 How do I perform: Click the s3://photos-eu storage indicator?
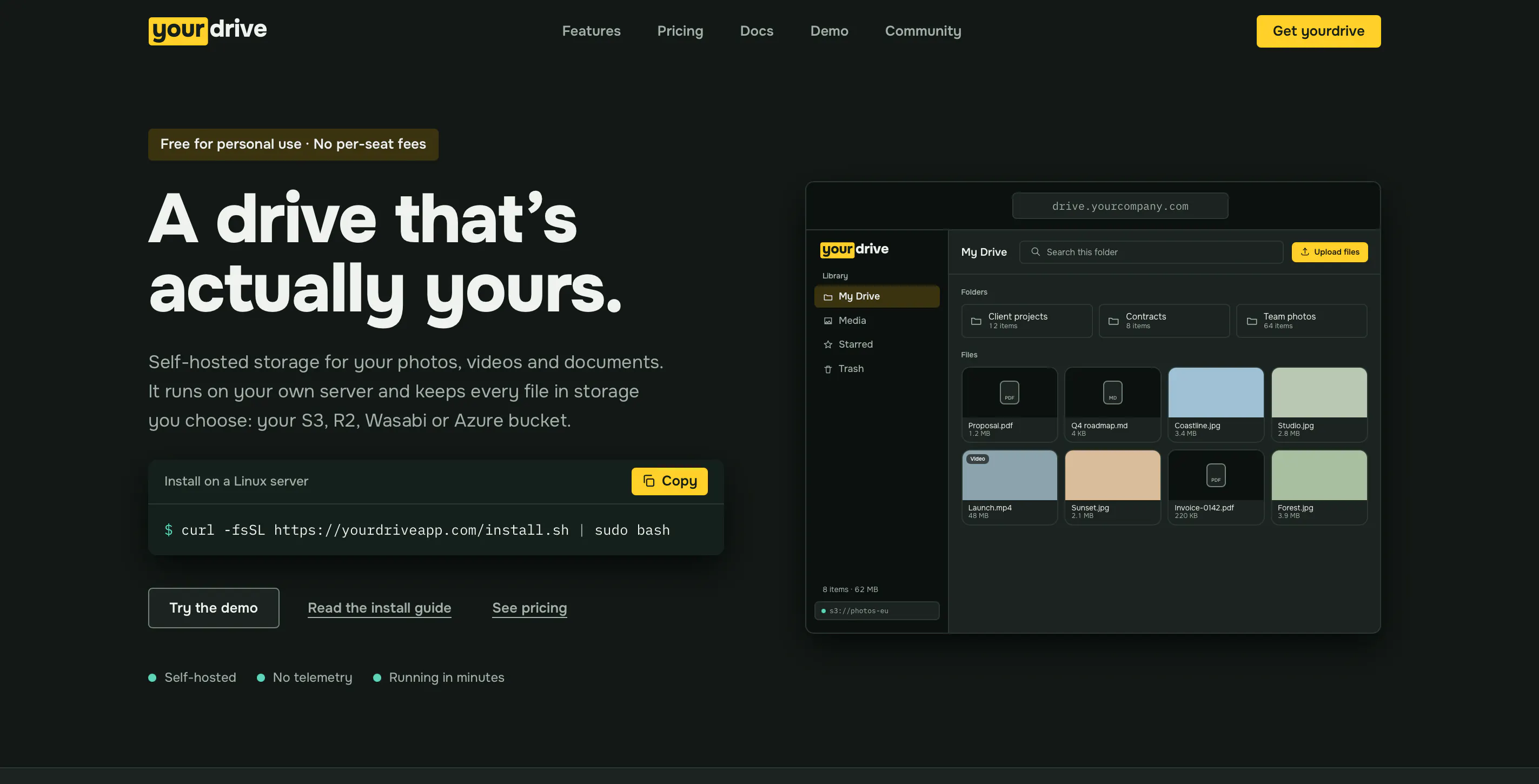(x=877, y=610)
